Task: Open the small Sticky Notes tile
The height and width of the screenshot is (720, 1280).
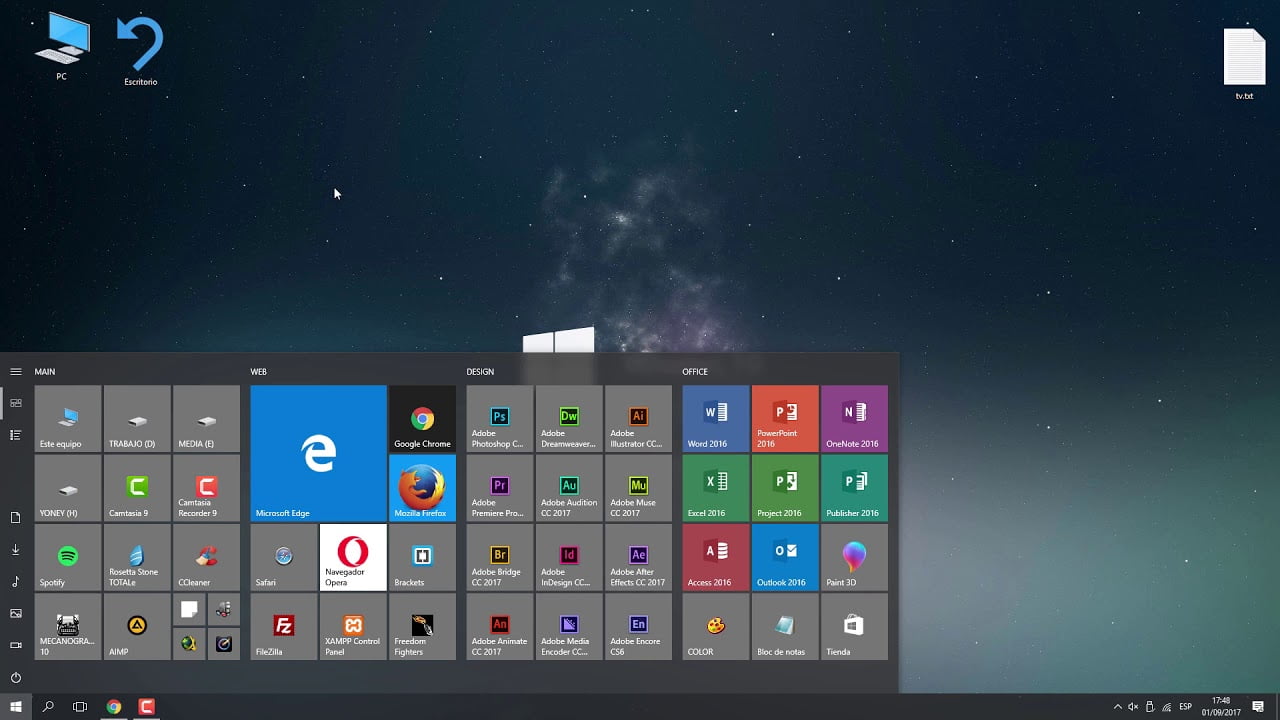Action: (x=189, y=609)
